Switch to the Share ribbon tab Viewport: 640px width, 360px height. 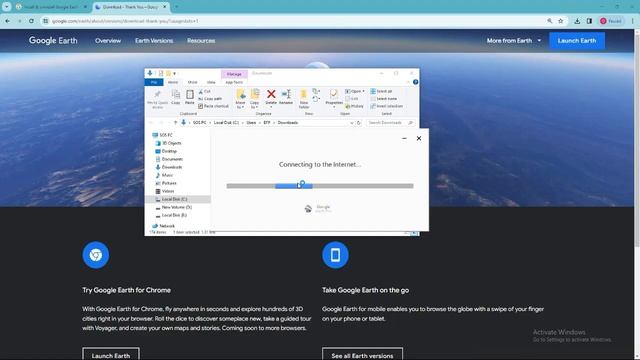click(192, 82)
